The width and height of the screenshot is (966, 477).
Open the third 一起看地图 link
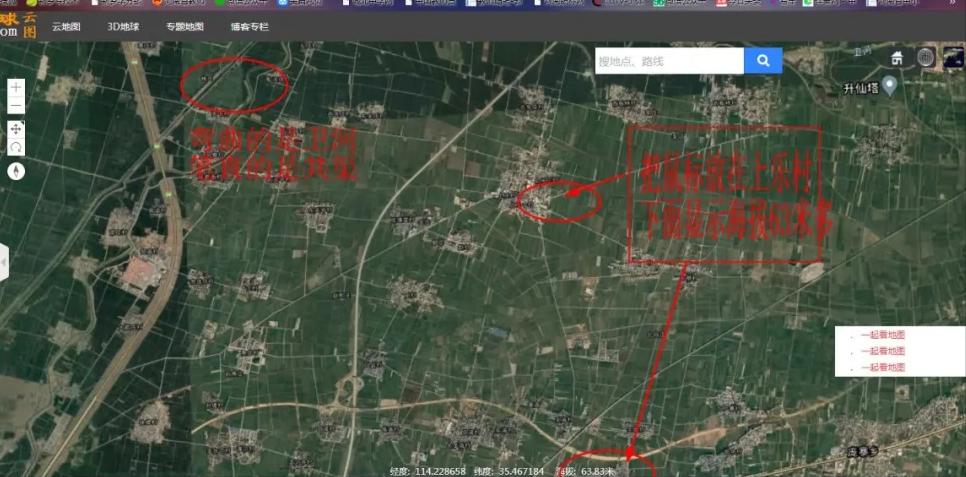pos(883,367)
